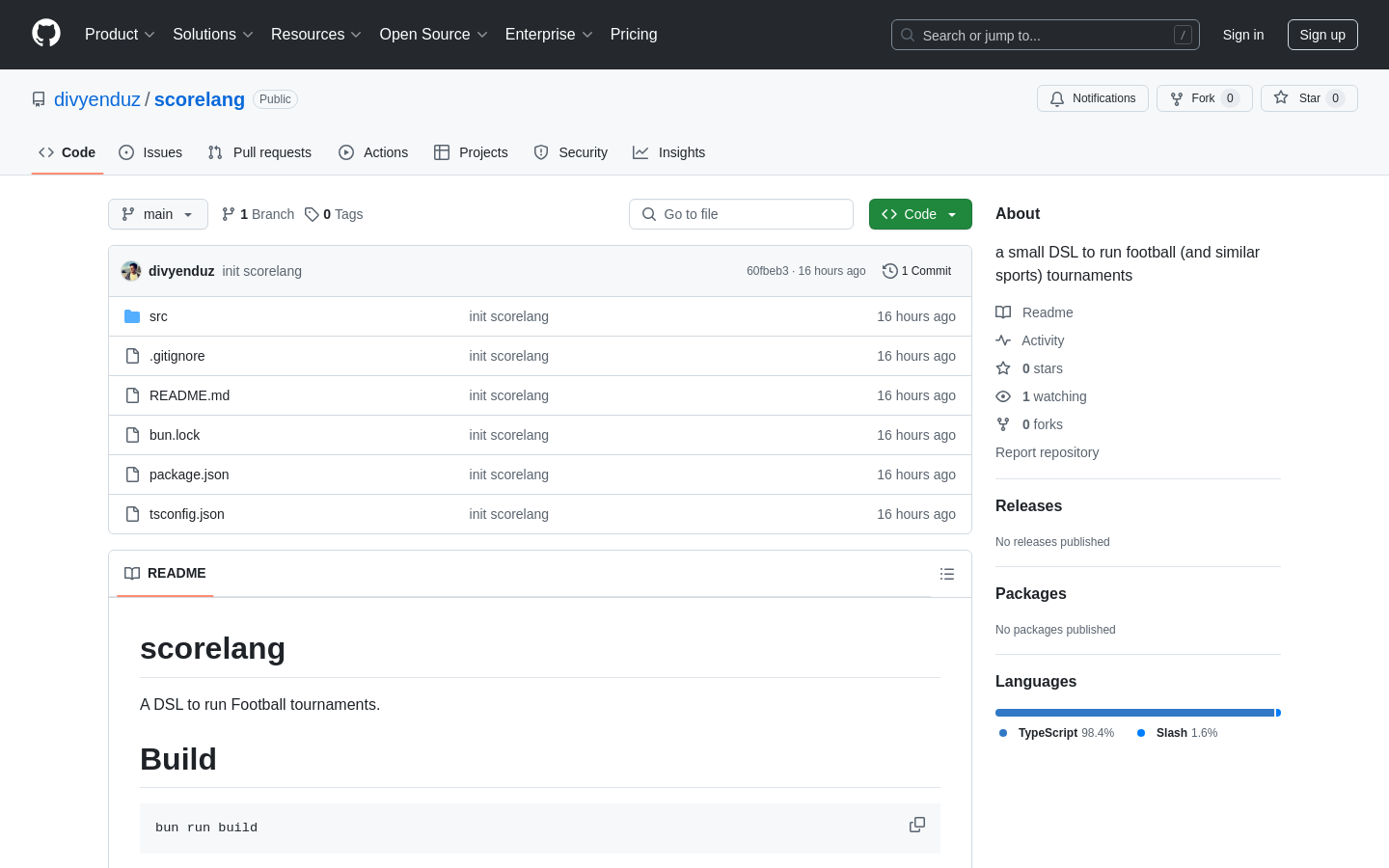Open the 1 Commit history link
Viewport: 1389px width, 868px height.
917,271
